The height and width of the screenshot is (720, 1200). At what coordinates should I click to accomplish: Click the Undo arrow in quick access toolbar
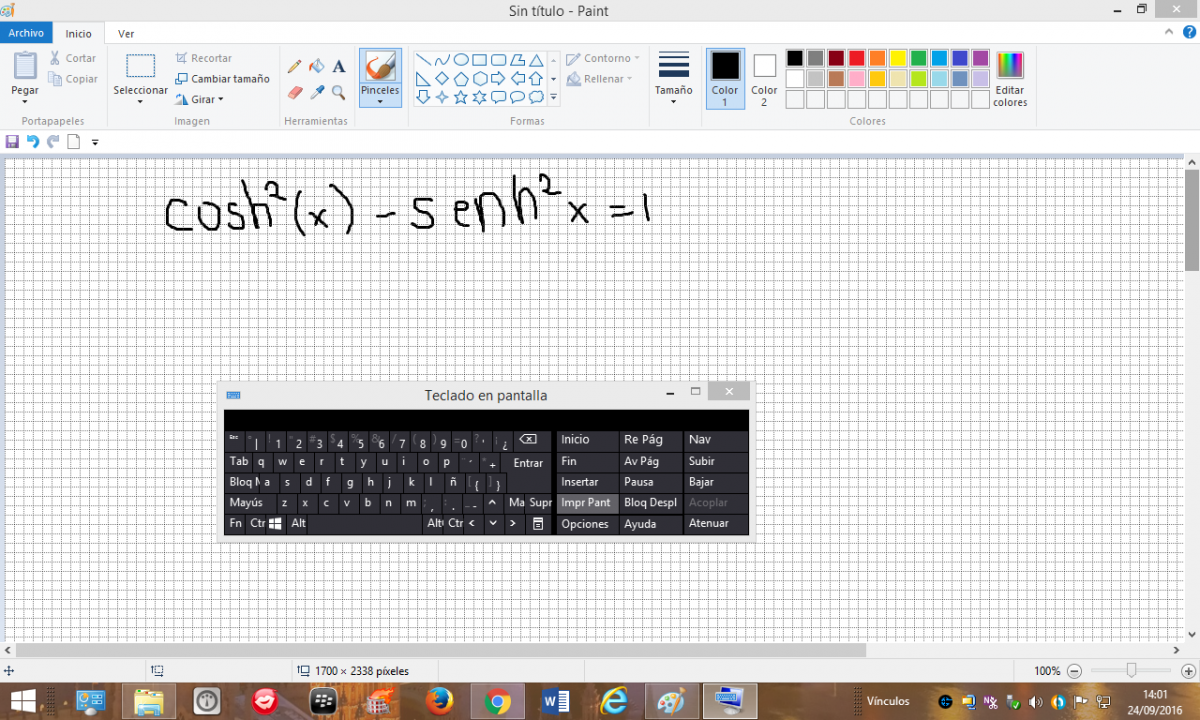tap(33, 142)
